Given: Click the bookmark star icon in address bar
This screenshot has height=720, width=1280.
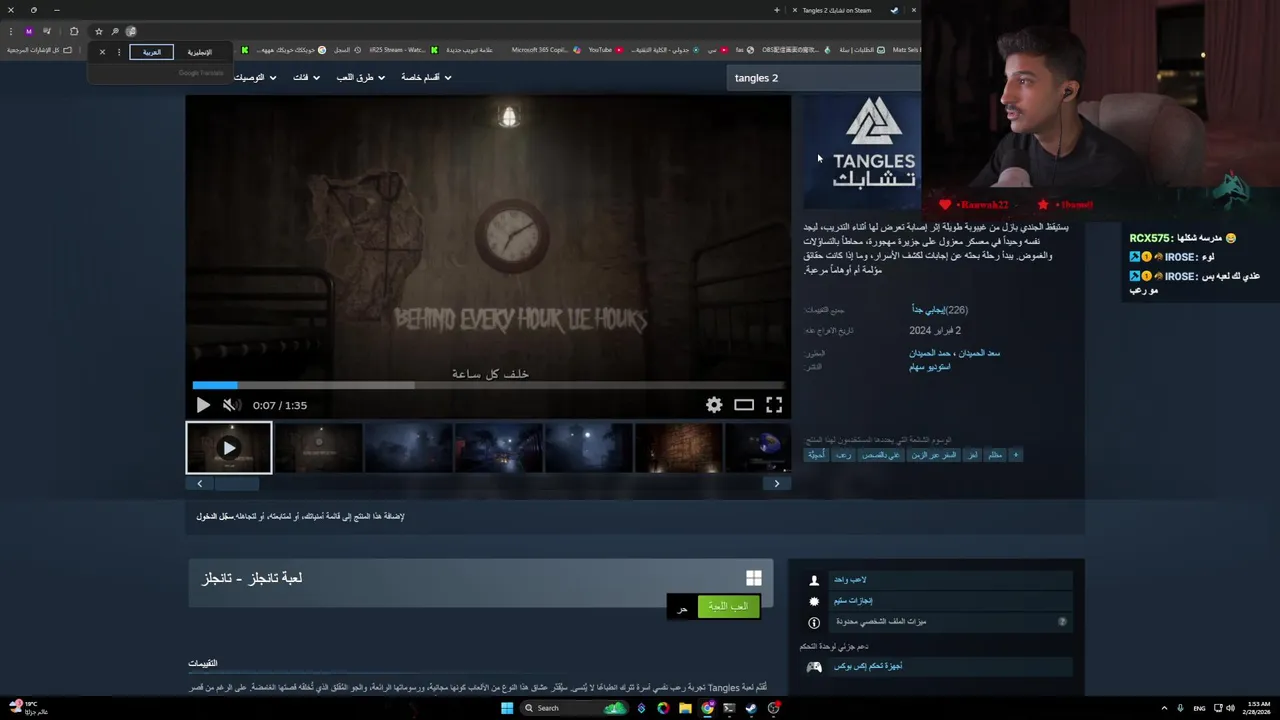Looking at the screenshot, I should pos(98,31).
